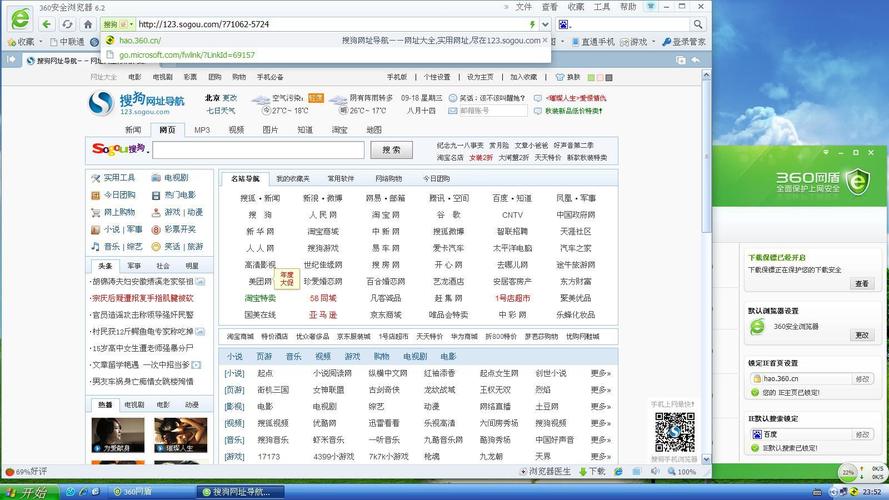Viewport: 889px width, 500px height.
Task: Click the browser back arrow button
Action: point(45,24)
